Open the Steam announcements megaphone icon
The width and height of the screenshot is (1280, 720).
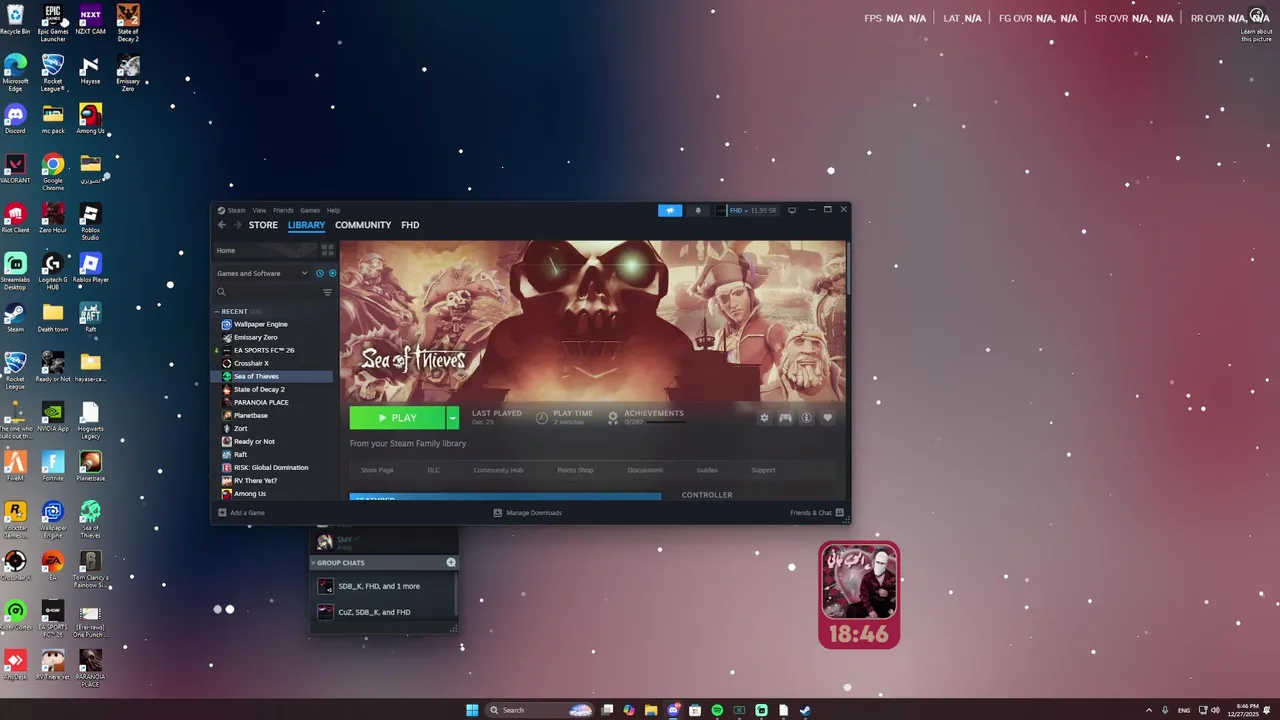670,210
